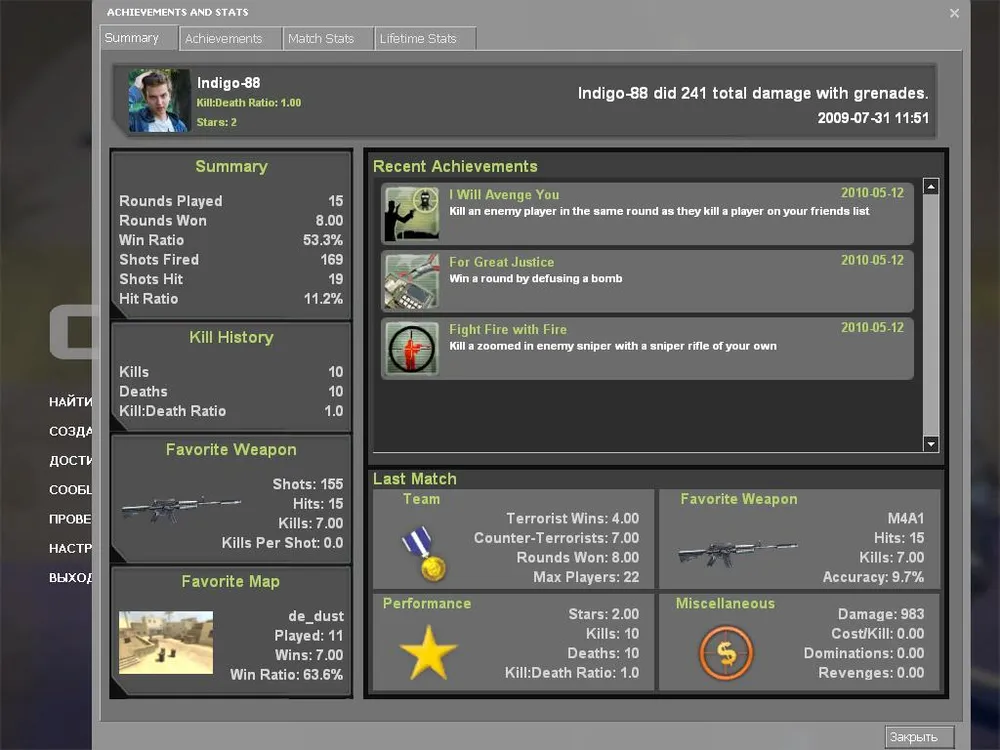Click the Dominations: 0.00 stat
Screen dimensions: 1000x750
point(864,653)
